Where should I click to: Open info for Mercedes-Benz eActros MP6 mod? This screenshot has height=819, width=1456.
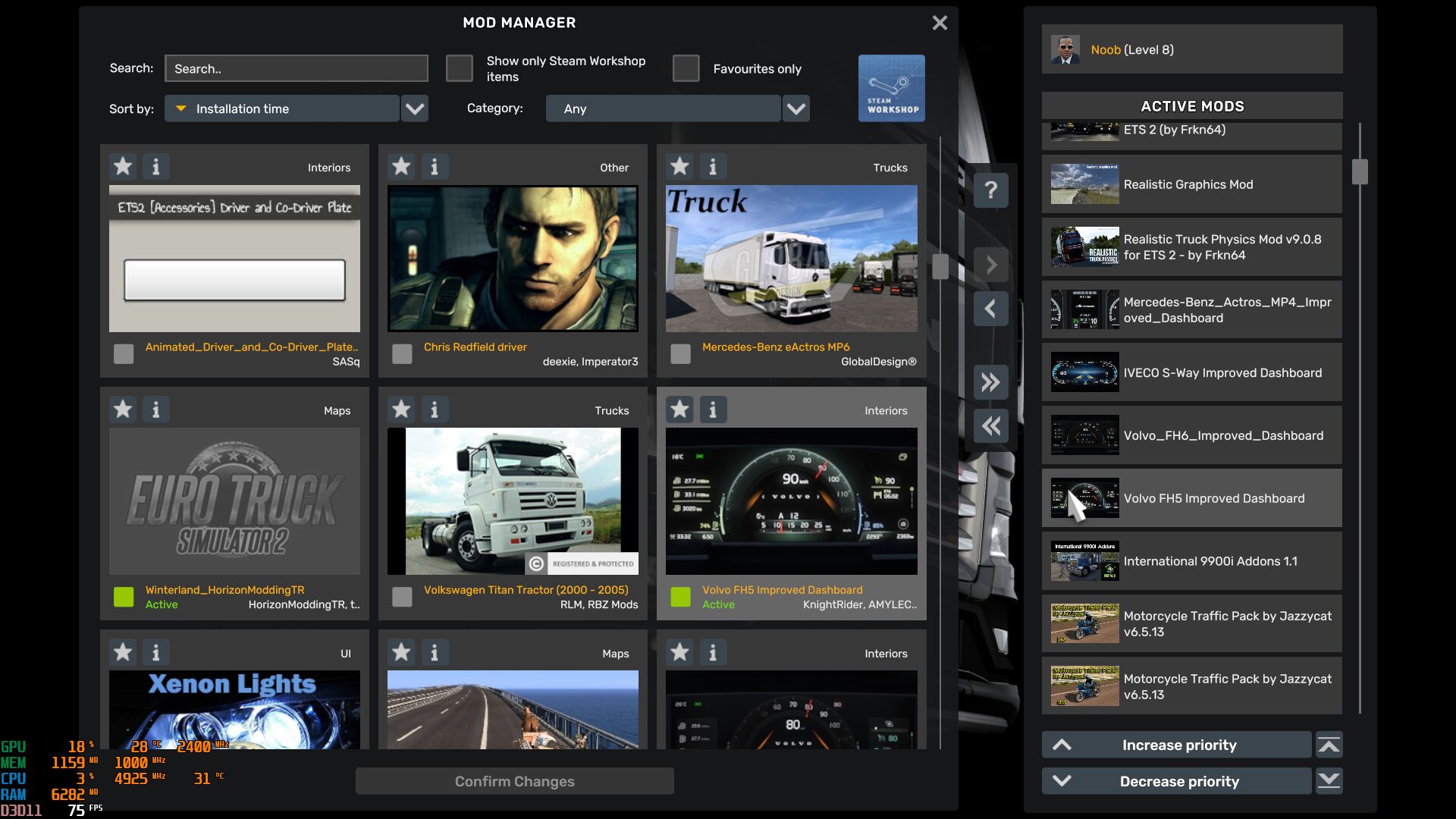[x=712, y=166]
